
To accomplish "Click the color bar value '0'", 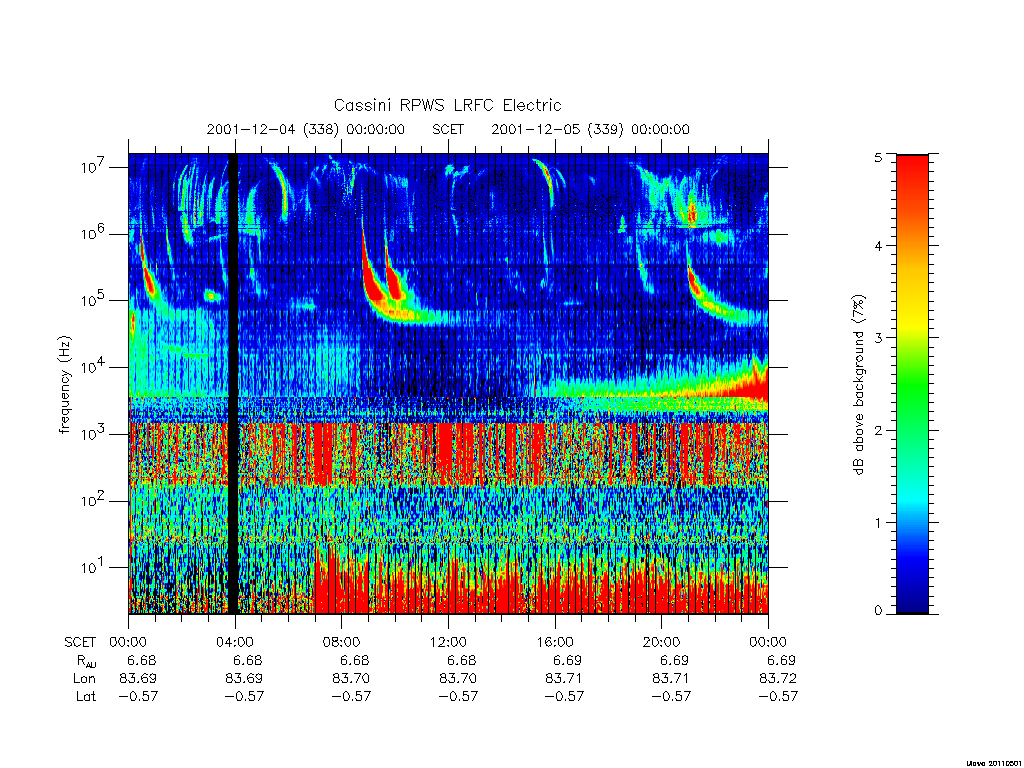I will click(878, 611).
